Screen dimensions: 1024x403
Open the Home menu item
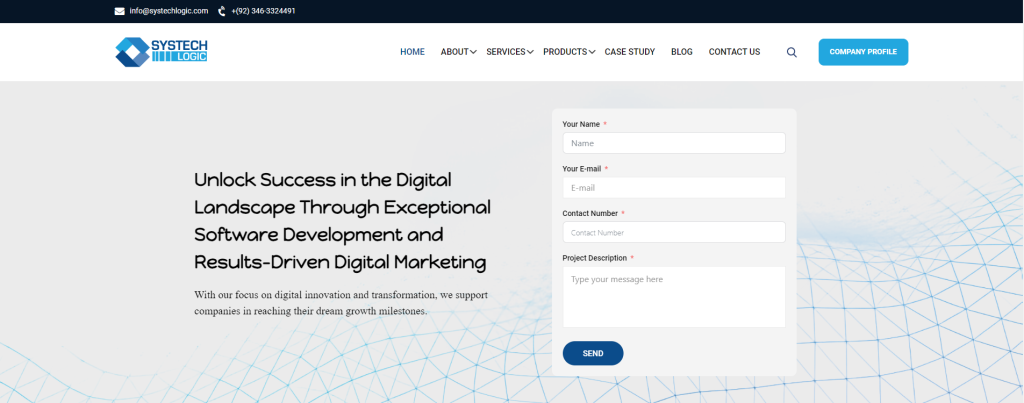click(x=412, y=52)
